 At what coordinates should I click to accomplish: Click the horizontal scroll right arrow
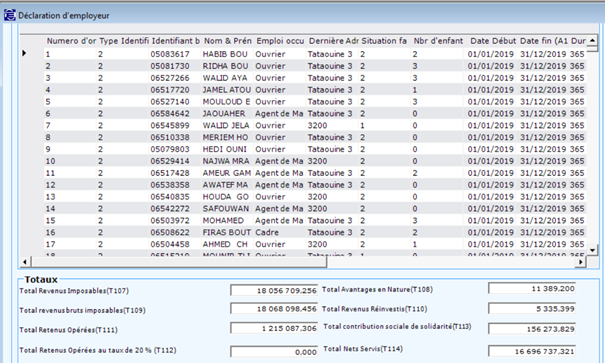(x=581, y=262)
